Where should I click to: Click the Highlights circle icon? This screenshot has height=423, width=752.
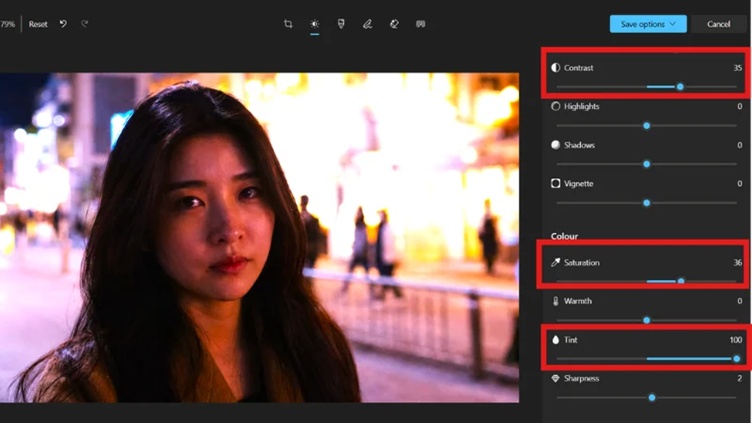pyautogui.click(x=555, y=106)
